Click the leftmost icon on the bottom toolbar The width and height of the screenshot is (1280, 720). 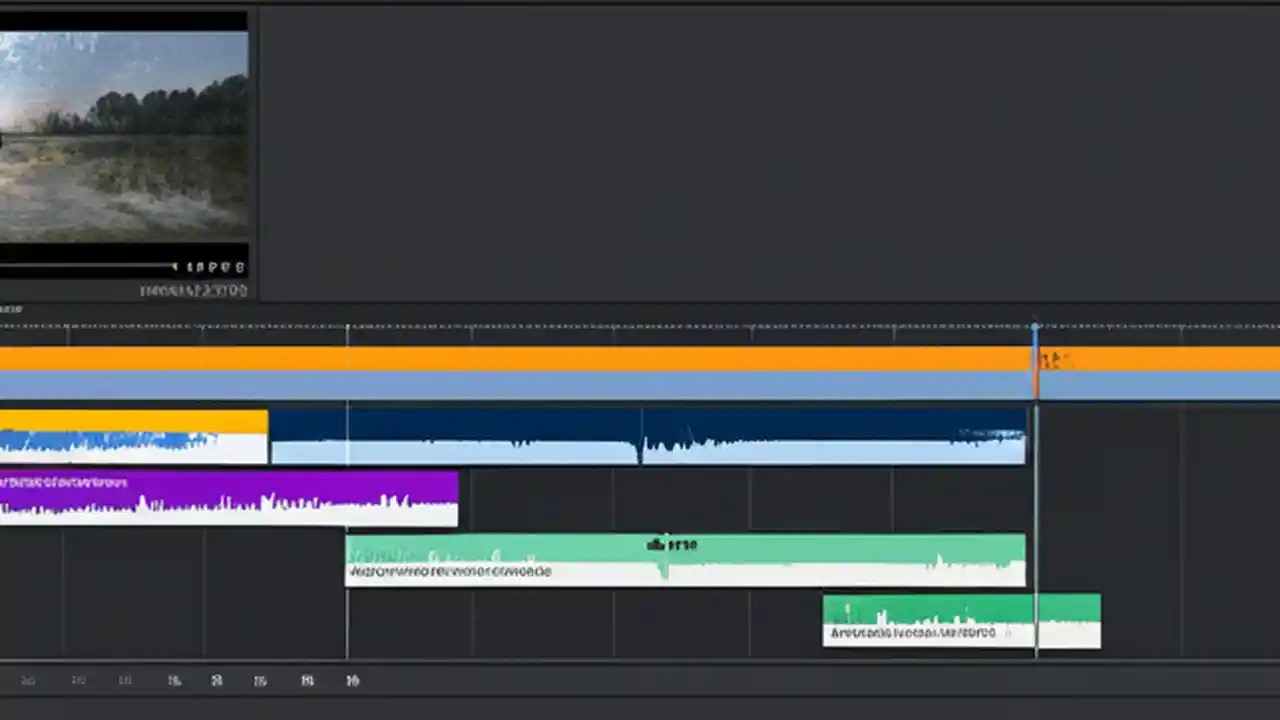pos(28,680)
